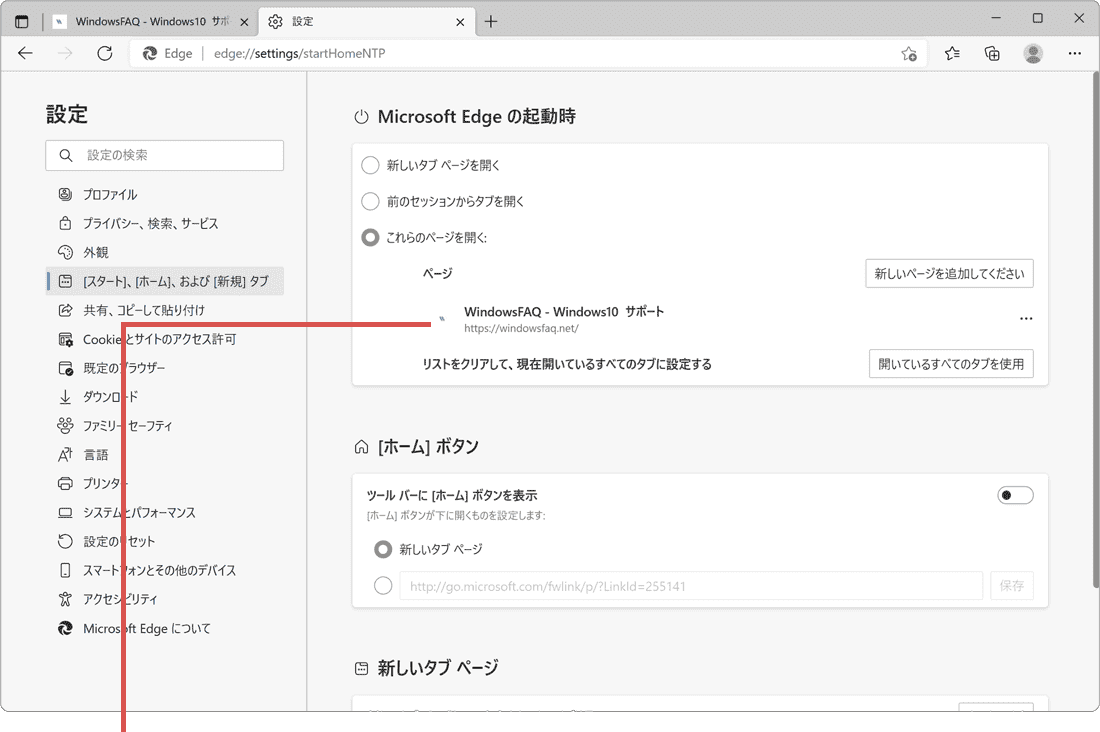
Task: Select 新しいタブ ページを開く radio button
Action: tap(370, 165)
